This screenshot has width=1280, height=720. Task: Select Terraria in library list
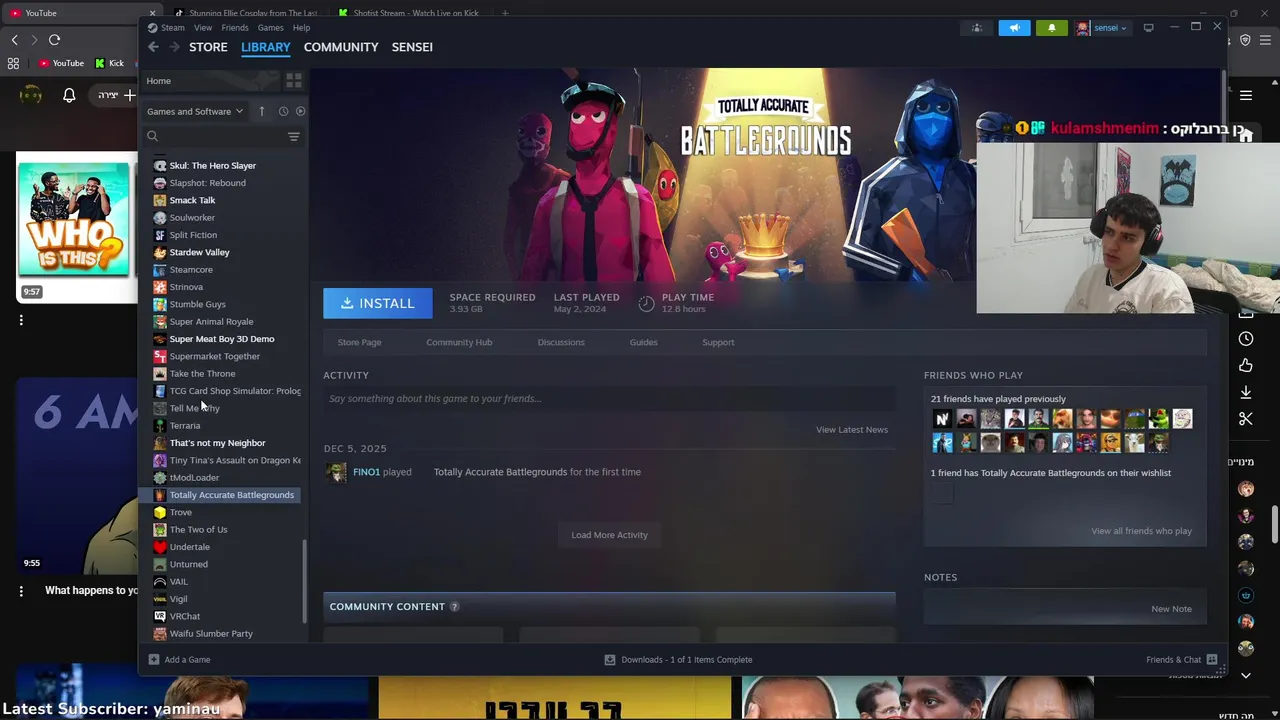[x=185, y=426]
